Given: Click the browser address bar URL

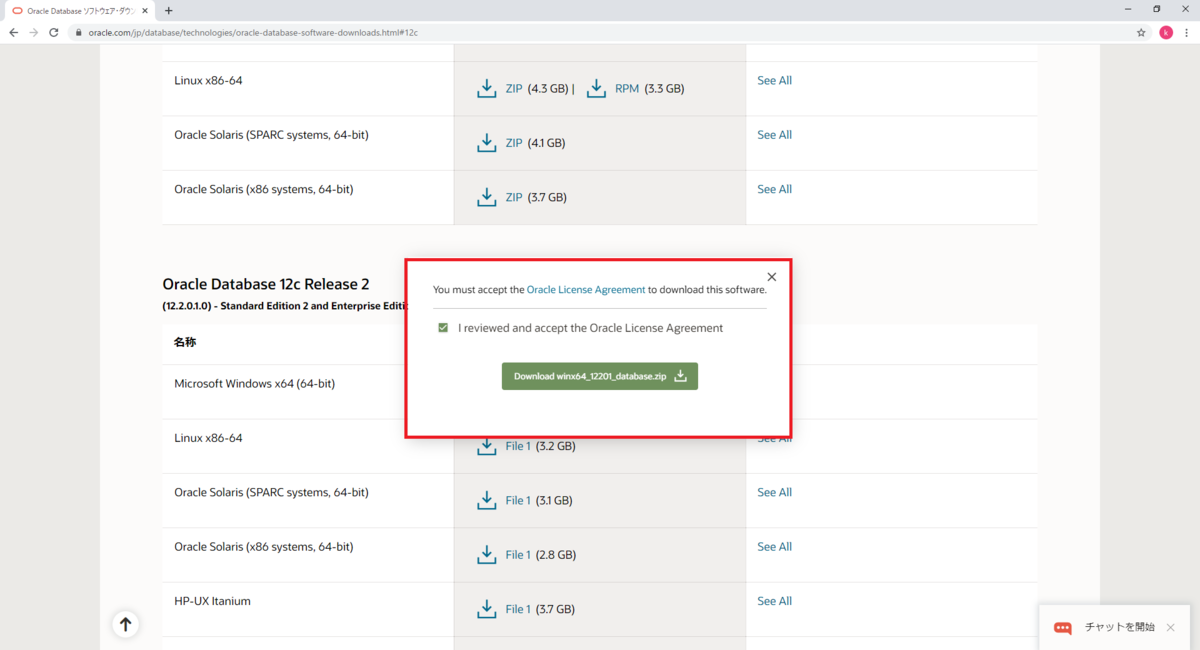Looking at the screenshot, I should [x=253, y=32].
